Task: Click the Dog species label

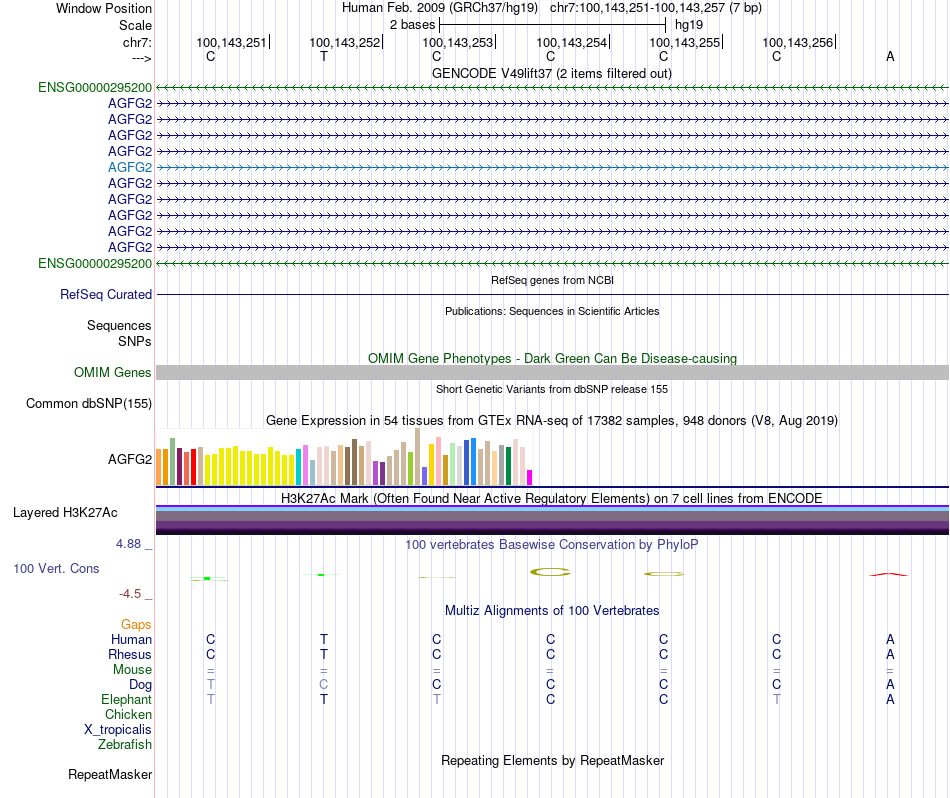Action: (140, 685)
